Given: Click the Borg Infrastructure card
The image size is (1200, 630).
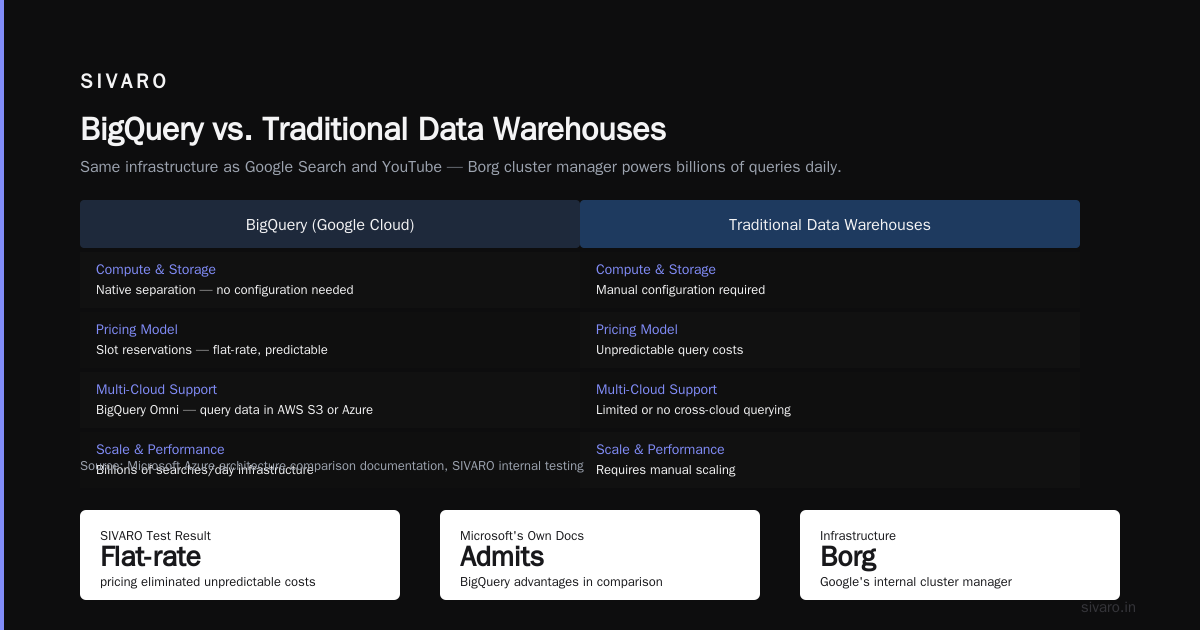Looking at the screenshot, I should 960,555.
